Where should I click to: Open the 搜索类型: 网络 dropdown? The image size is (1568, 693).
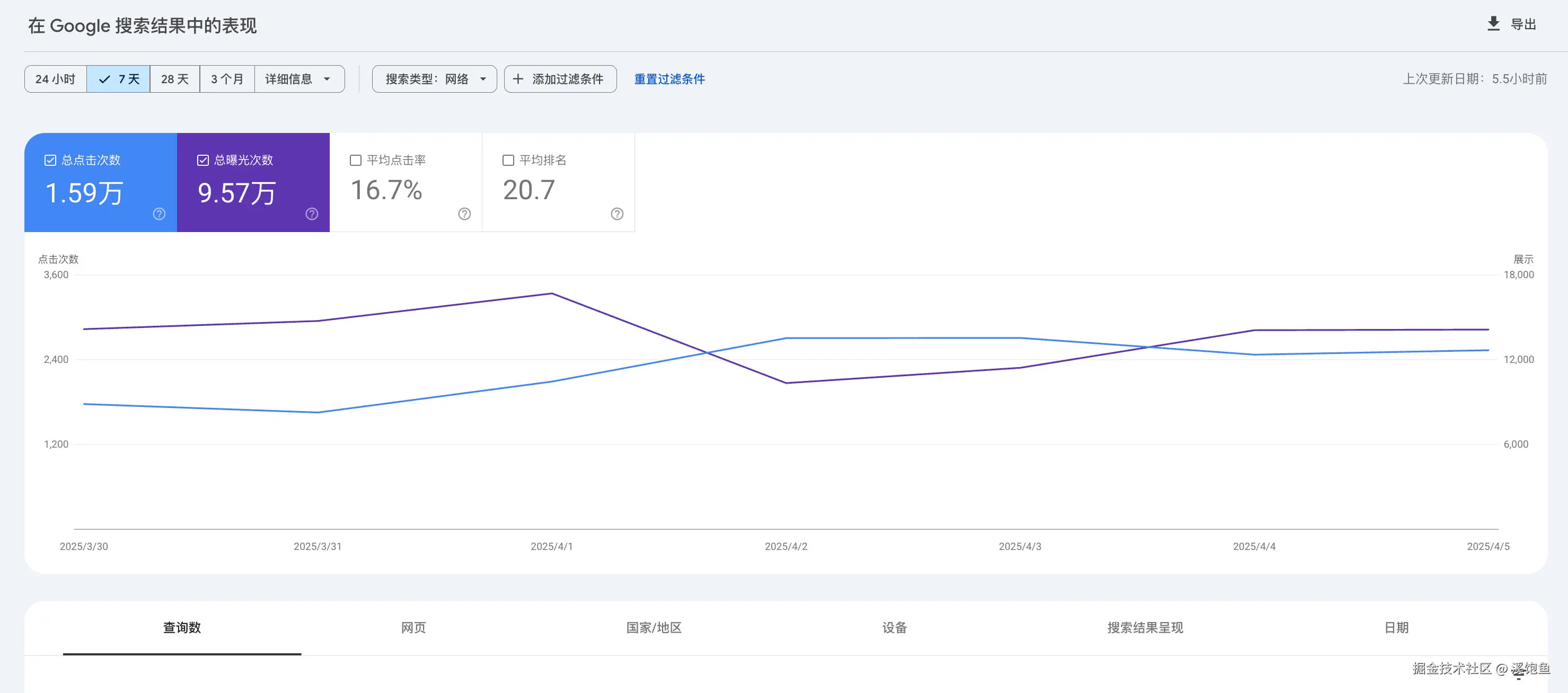click(434, 79)
